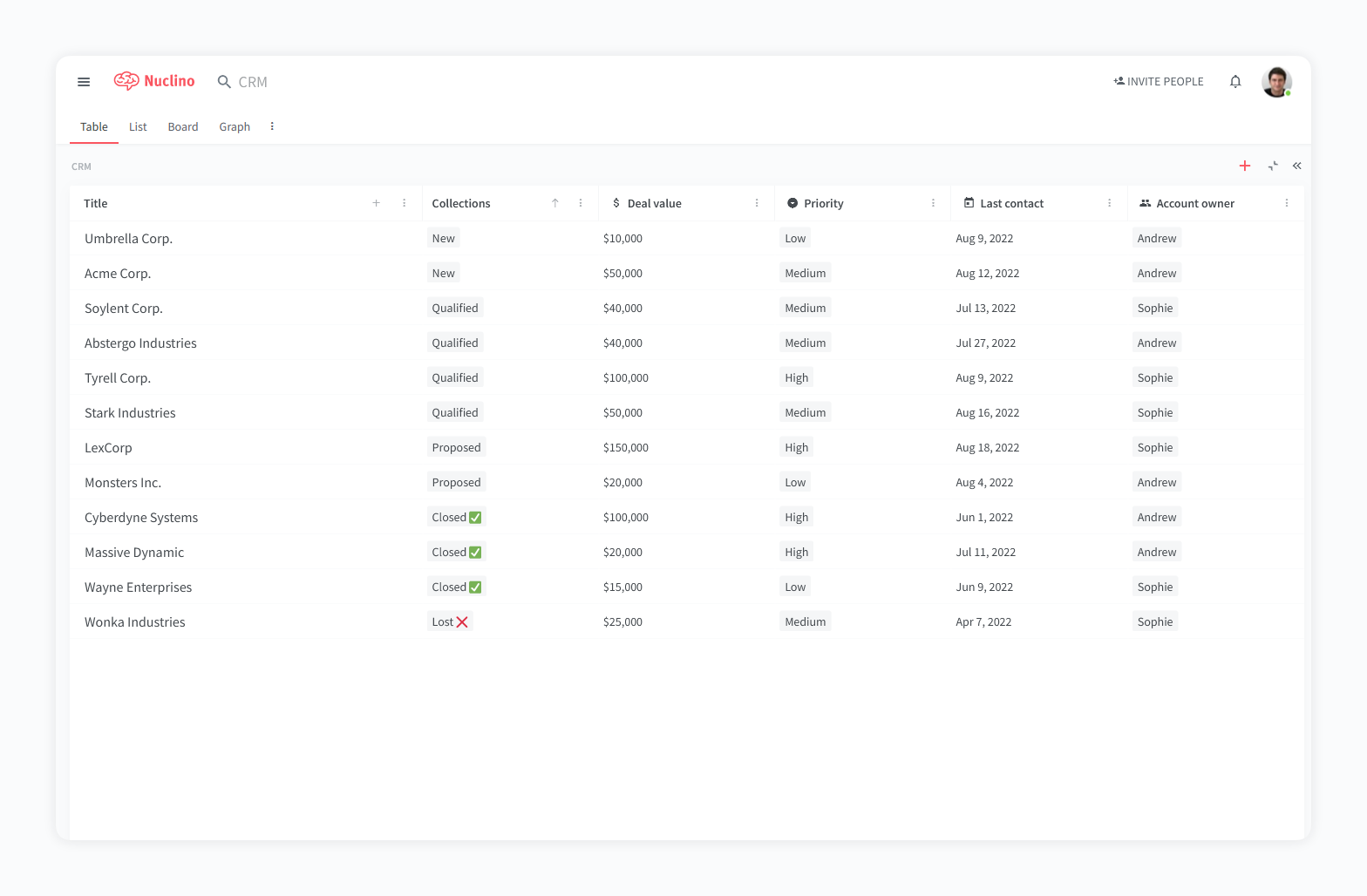Click $25,000 deal value cell

(622, 622)
